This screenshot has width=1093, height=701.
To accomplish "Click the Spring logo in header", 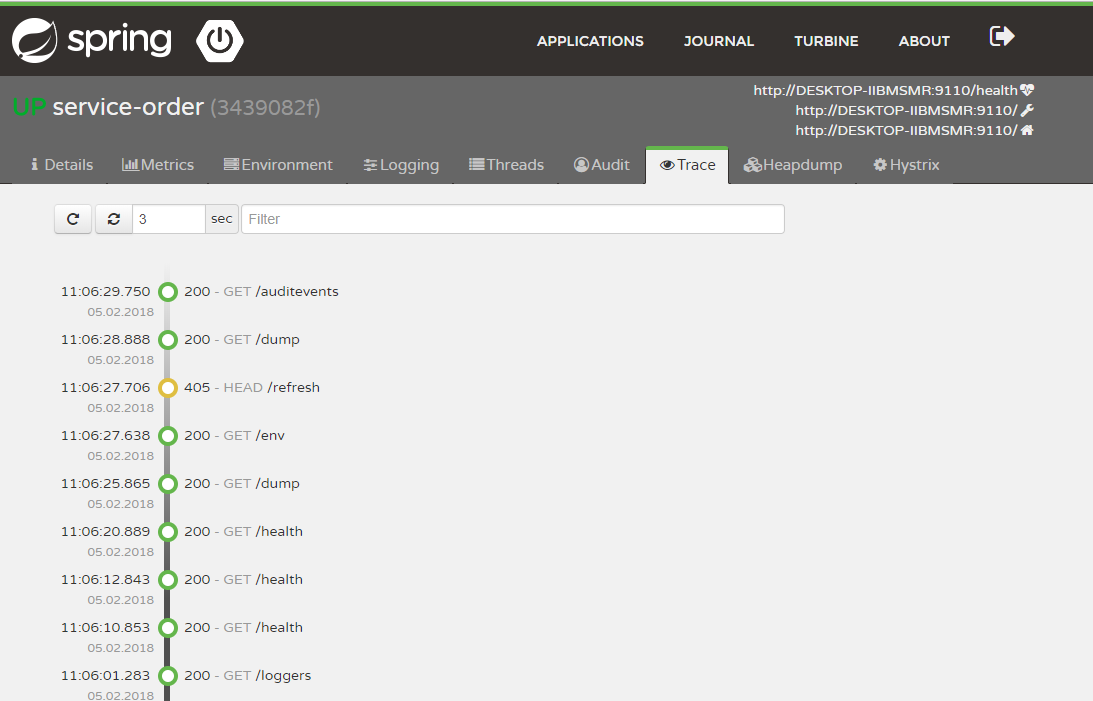I will coord(91,41).
